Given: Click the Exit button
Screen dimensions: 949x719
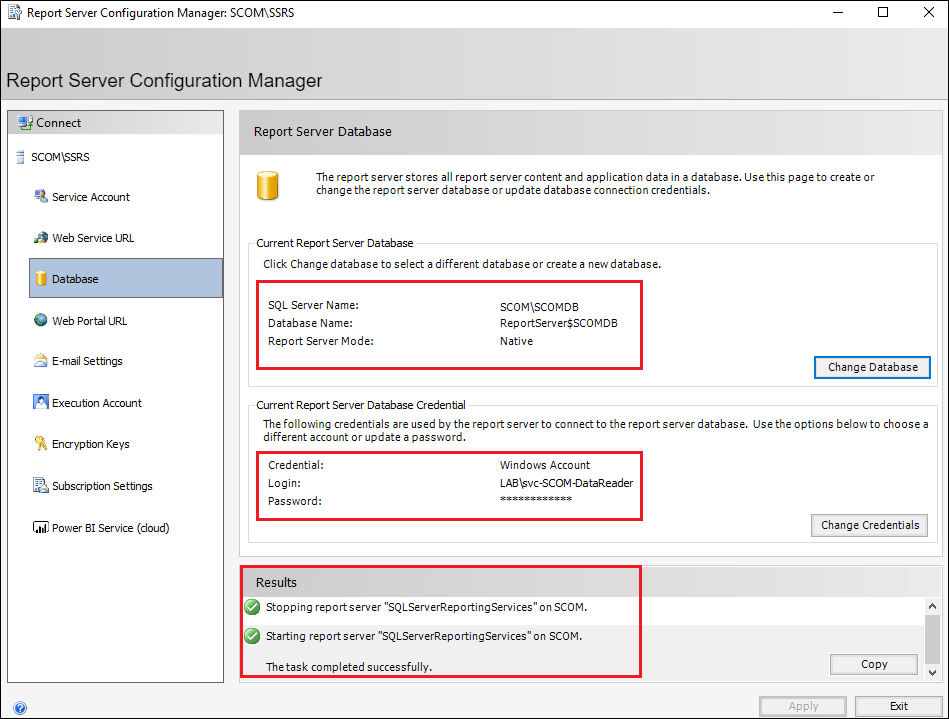Looking at the screenshot, I should (x=898, y=706).
